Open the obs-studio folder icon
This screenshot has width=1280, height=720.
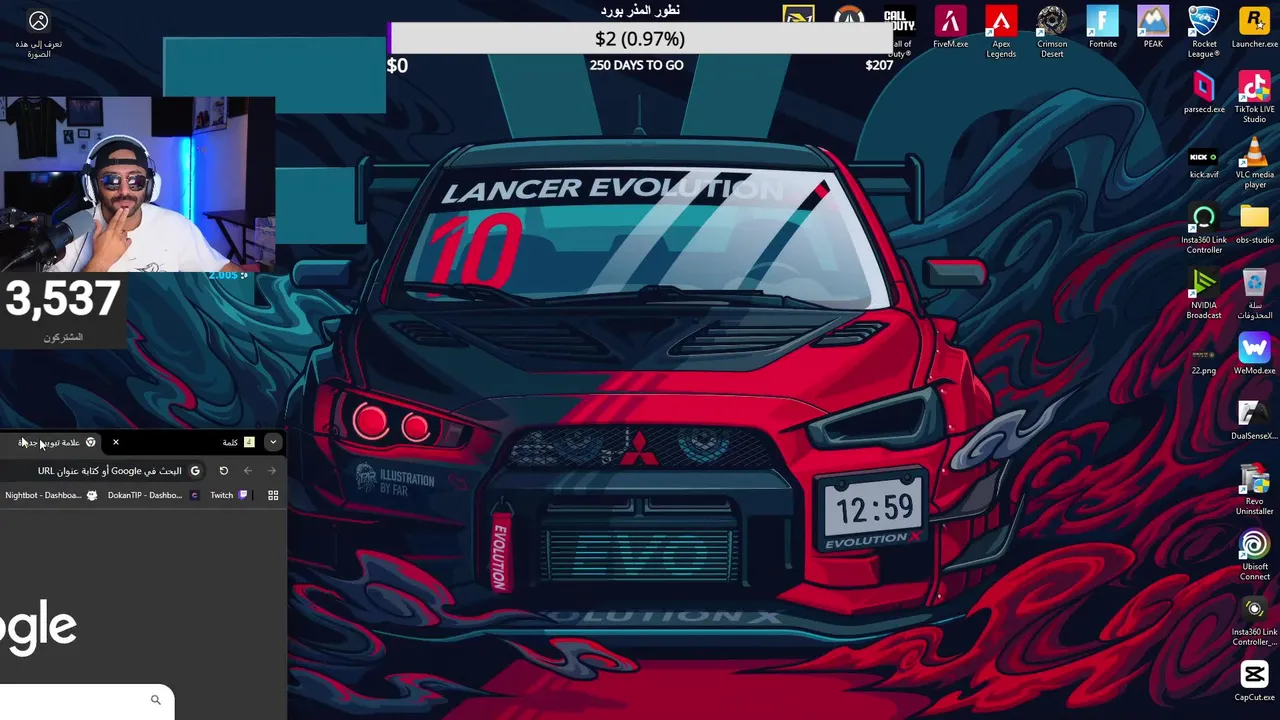click(1254, 223)
